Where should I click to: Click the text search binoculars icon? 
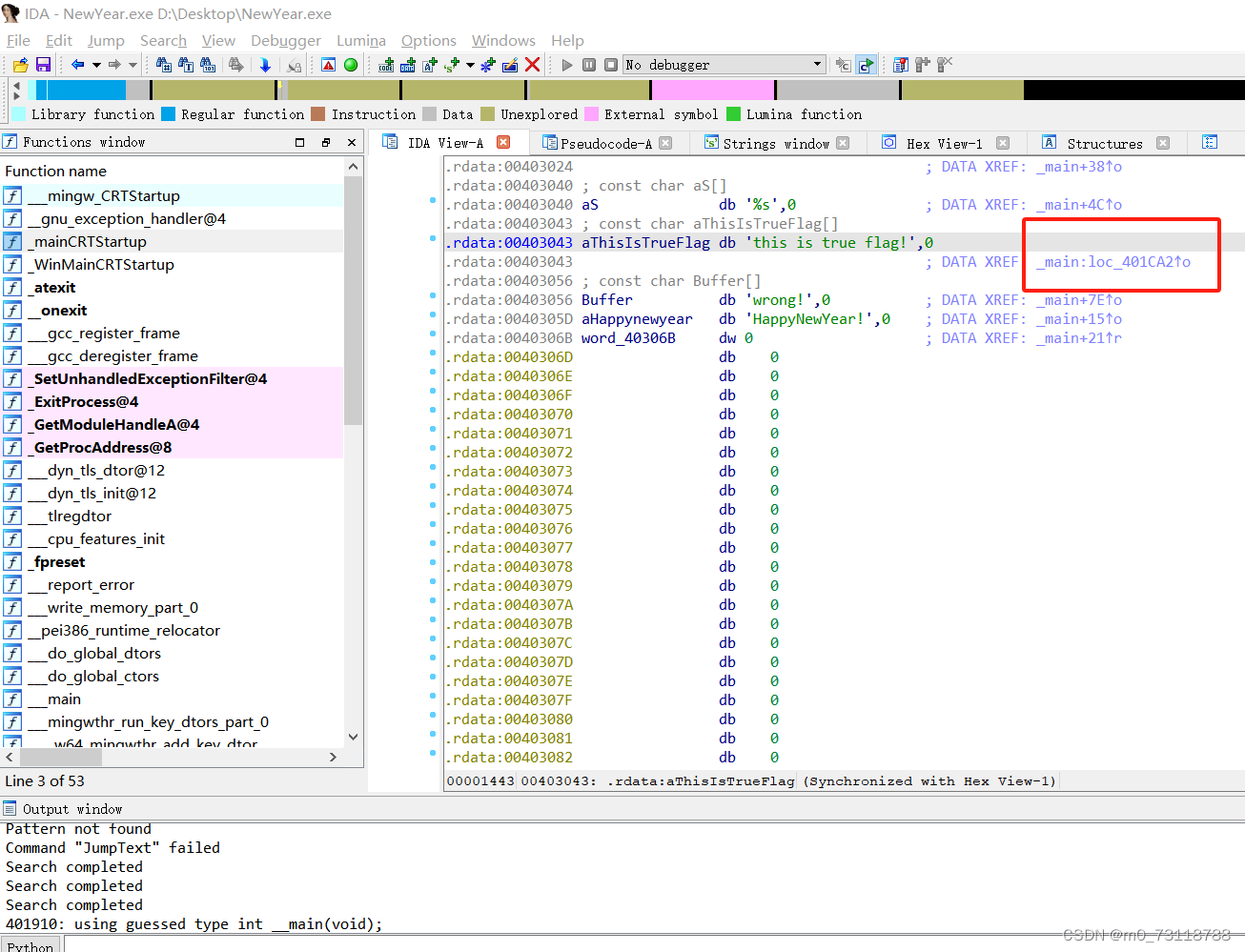point(186,65)
